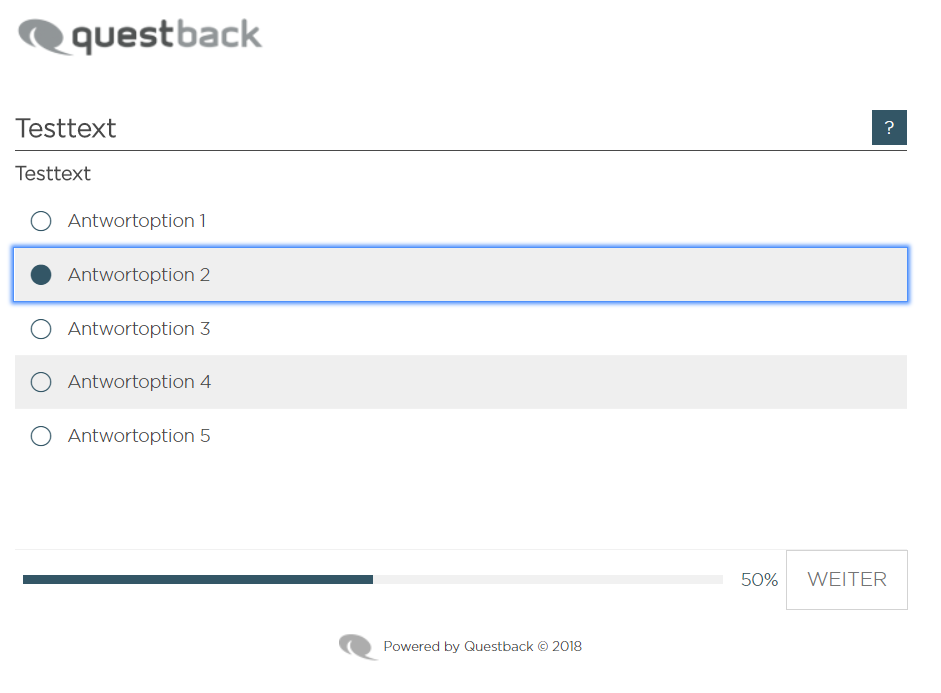Select the Antwortoption 3 radio button
Image resolution: width=941 pixels, height=693 pixels.
(41, 329)
